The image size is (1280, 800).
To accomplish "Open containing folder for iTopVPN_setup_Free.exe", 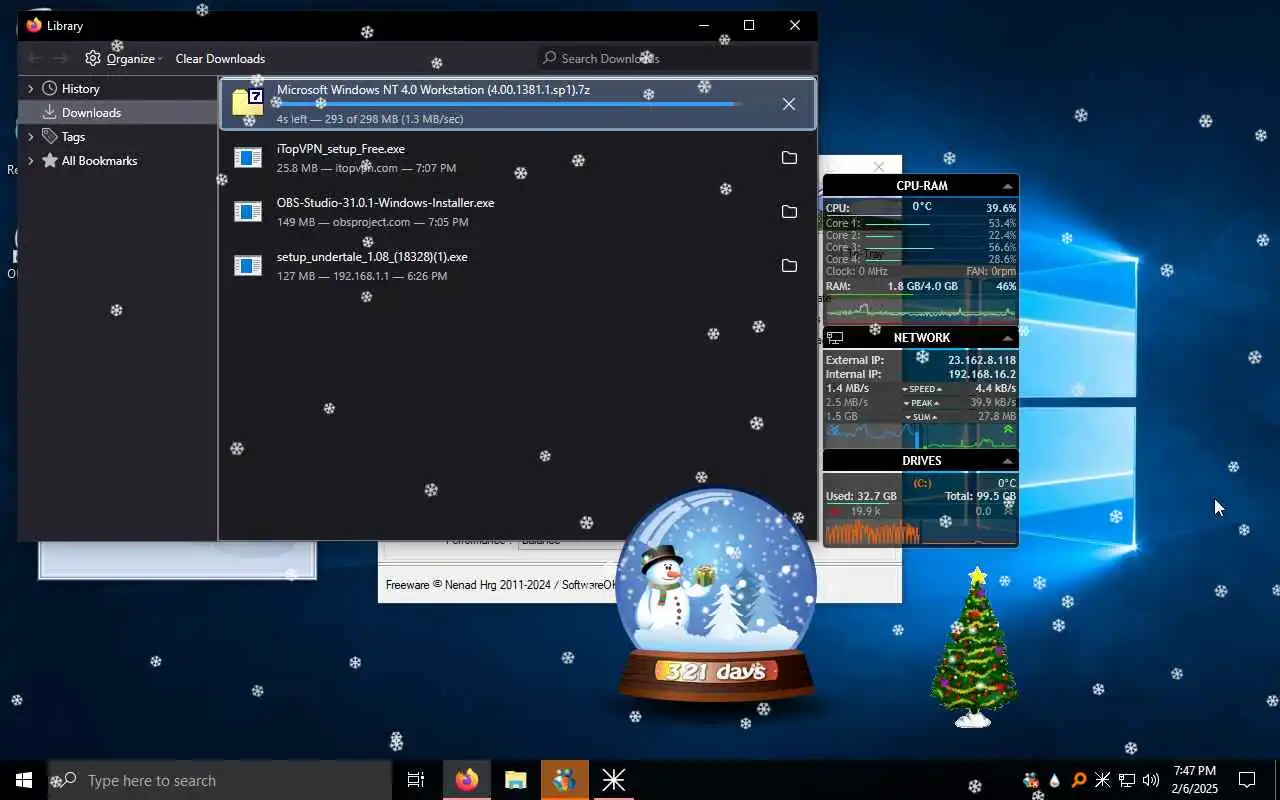I will pos(789,158).
